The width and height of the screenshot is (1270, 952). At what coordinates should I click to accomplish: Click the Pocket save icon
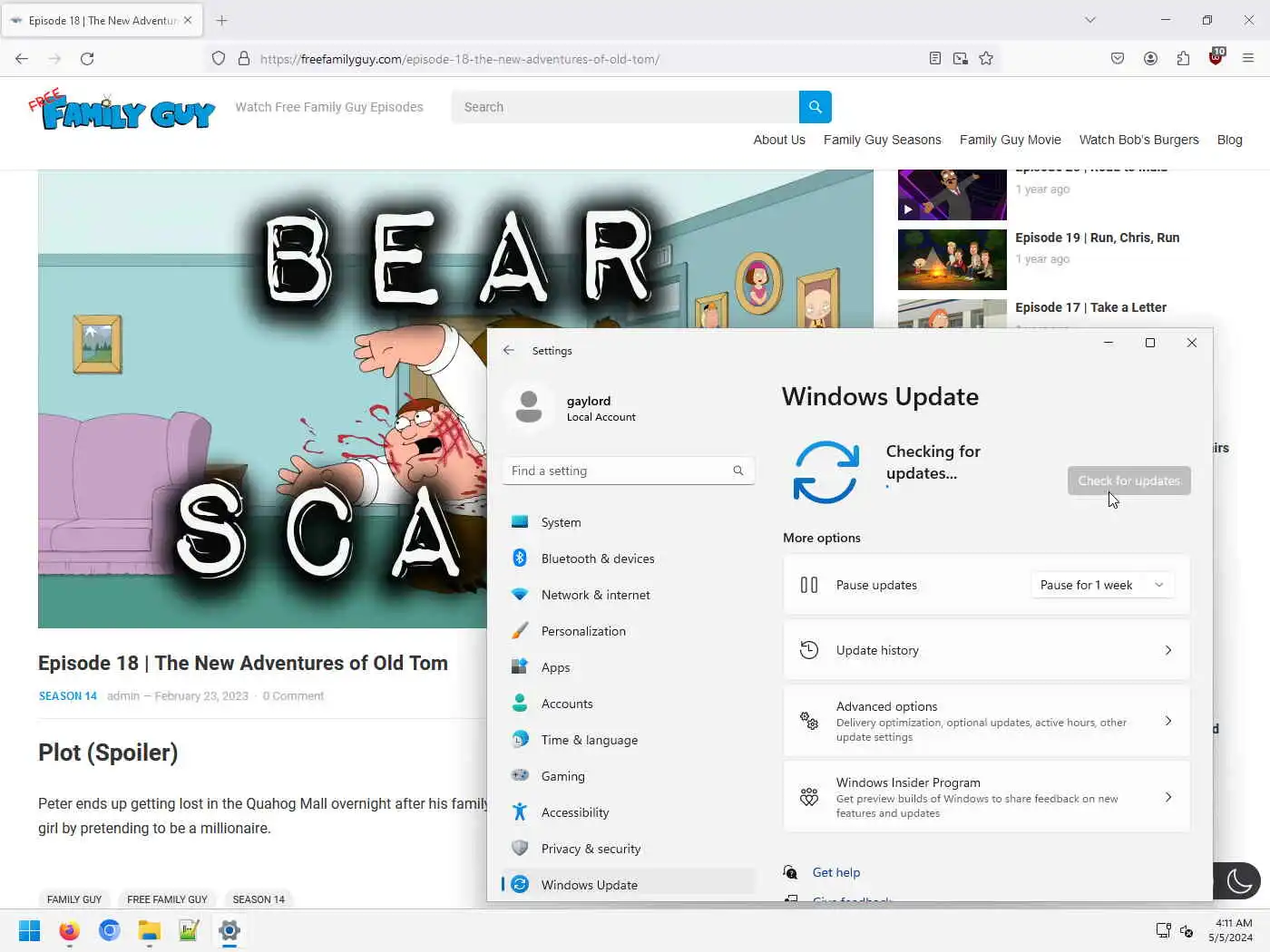(x=1118, y=59)
